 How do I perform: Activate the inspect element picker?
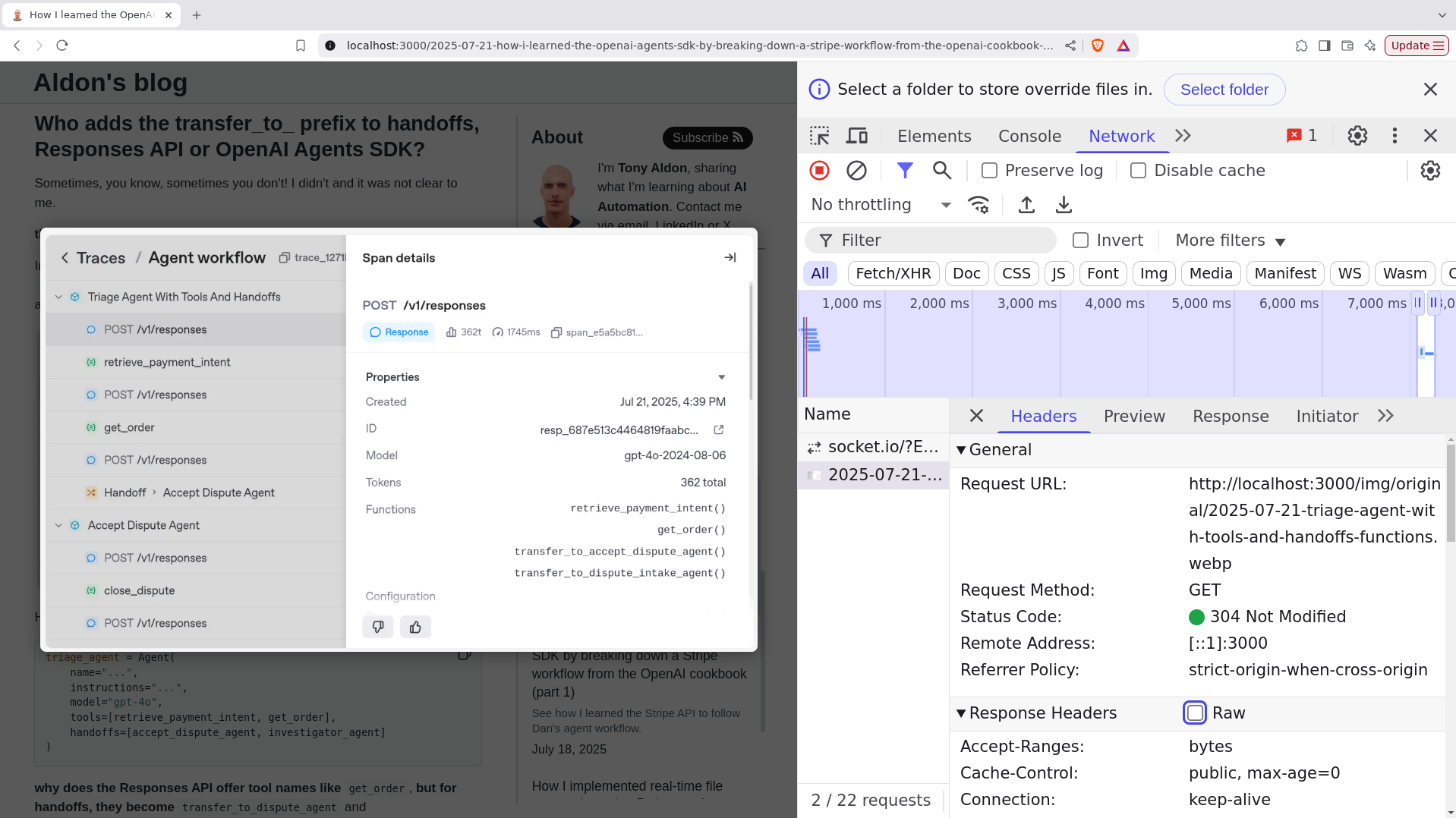(x=819, y=136)
